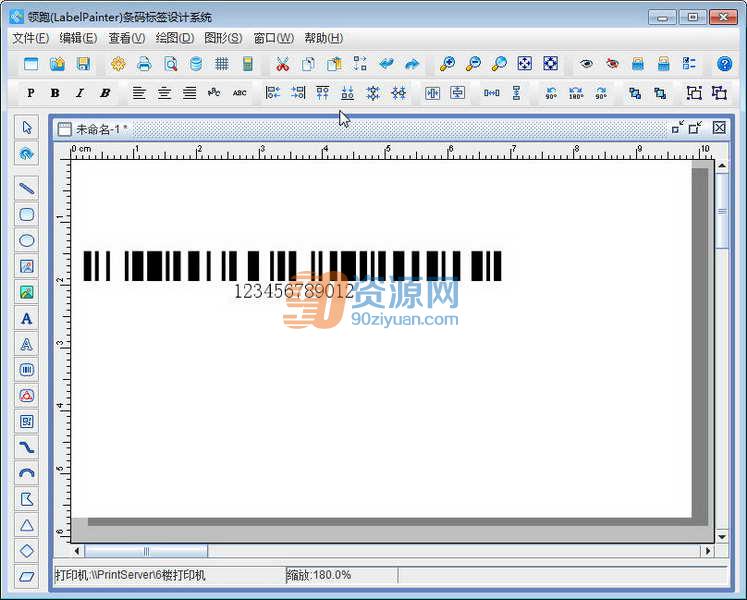Toggle bold italic formatting

(x=105, y=93)
